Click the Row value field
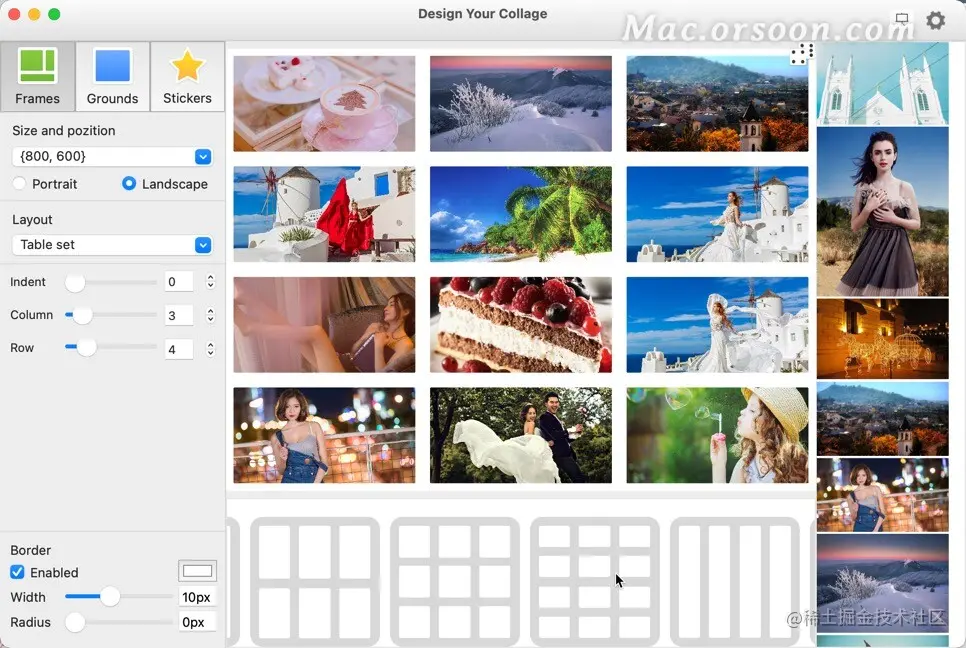The width and height of the screenshot is (966, 648). pyautogui.click(x=179, y=349)
